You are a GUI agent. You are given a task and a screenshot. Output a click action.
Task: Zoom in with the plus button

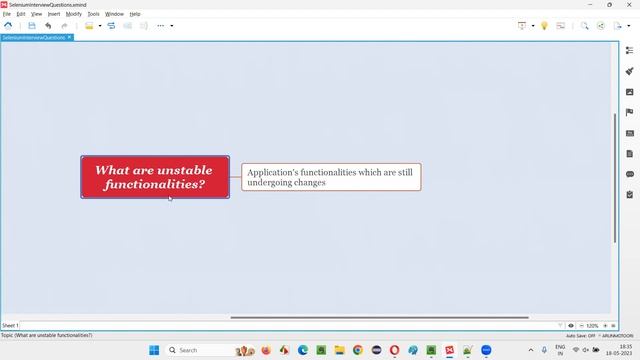point(605,325)
